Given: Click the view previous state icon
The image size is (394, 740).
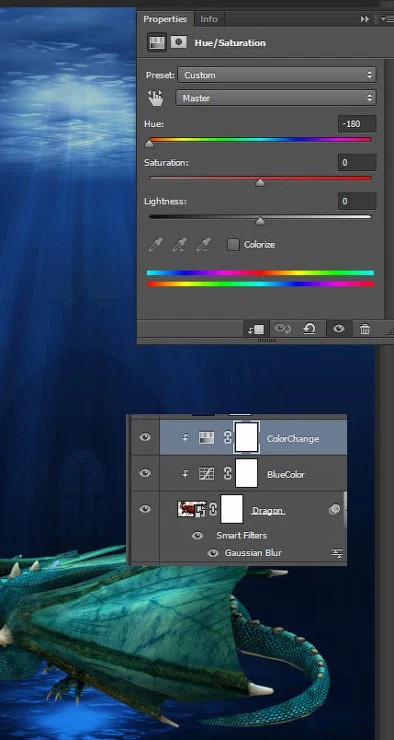Looking at the screenshot, I should pyautogui.click(x=283, y=329).
